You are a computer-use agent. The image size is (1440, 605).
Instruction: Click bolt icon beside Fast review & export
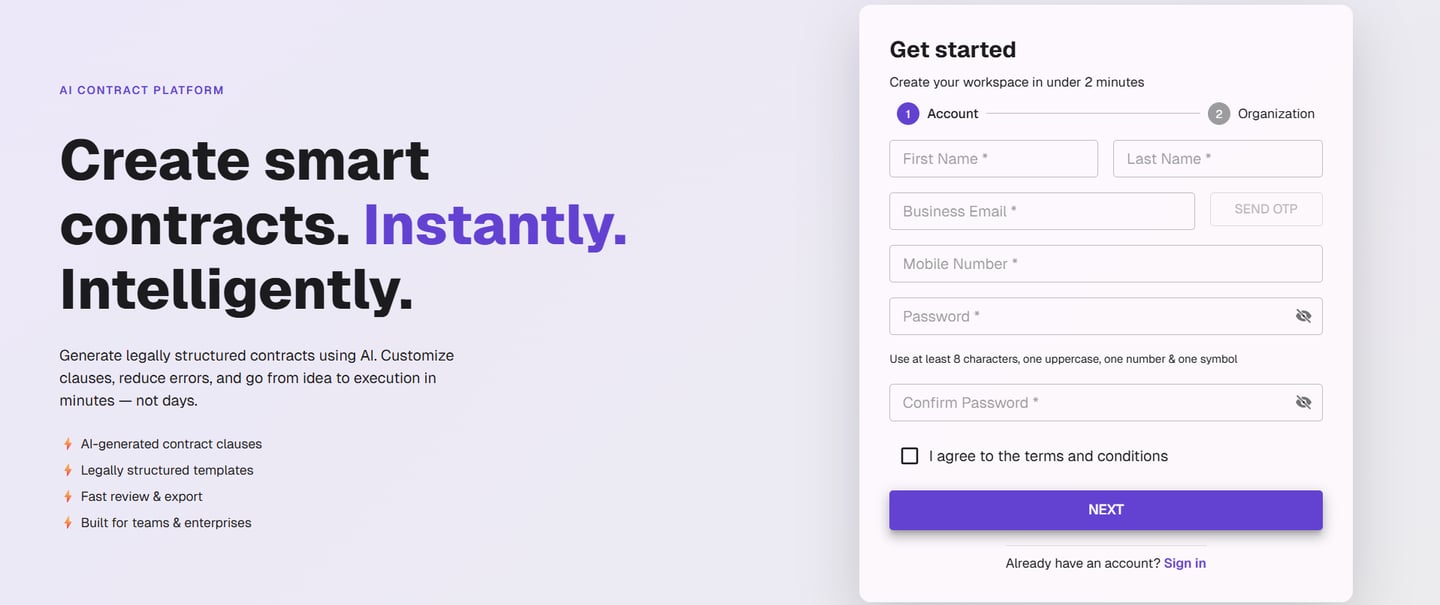(x=68, y=497)
